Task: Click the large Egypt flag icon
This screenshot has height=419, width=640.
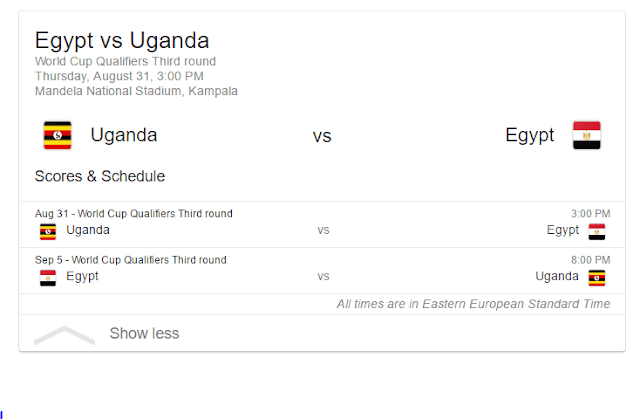Action: pos(587,135)
